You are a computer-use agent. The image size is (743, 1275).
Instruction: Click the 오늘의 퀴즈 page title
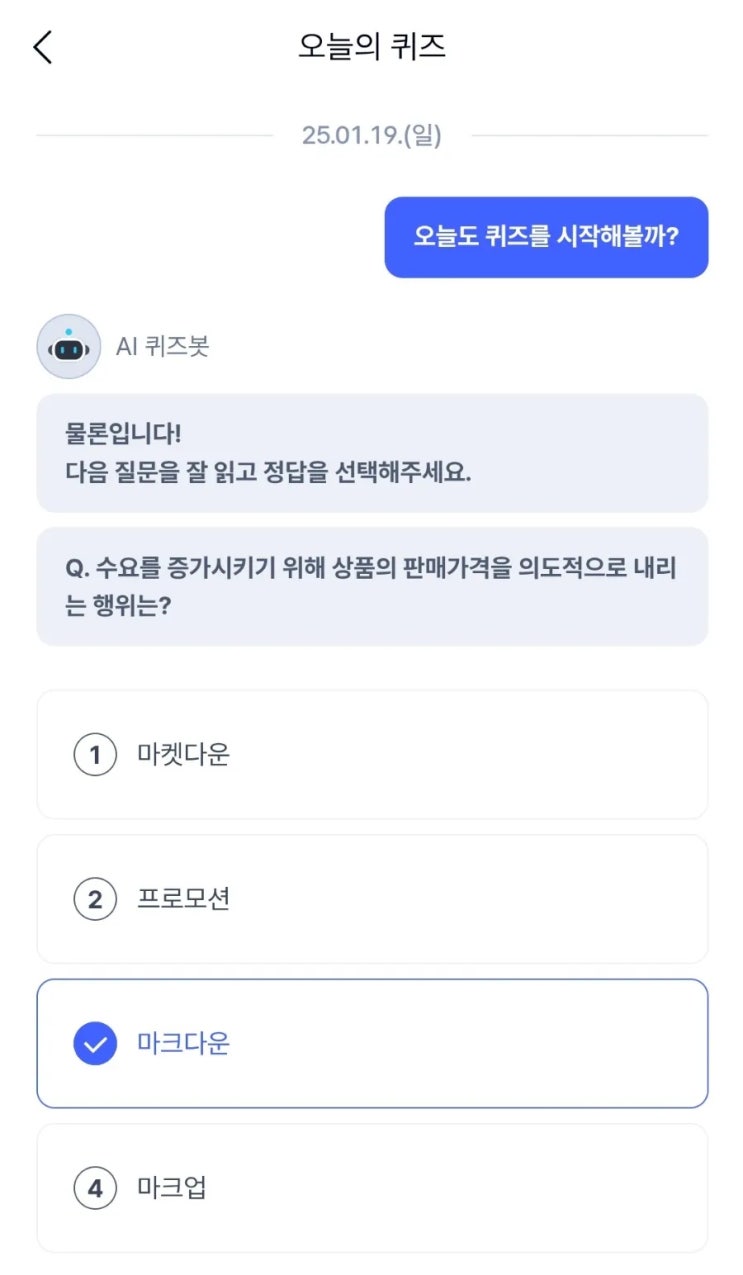tap(371, 47)
